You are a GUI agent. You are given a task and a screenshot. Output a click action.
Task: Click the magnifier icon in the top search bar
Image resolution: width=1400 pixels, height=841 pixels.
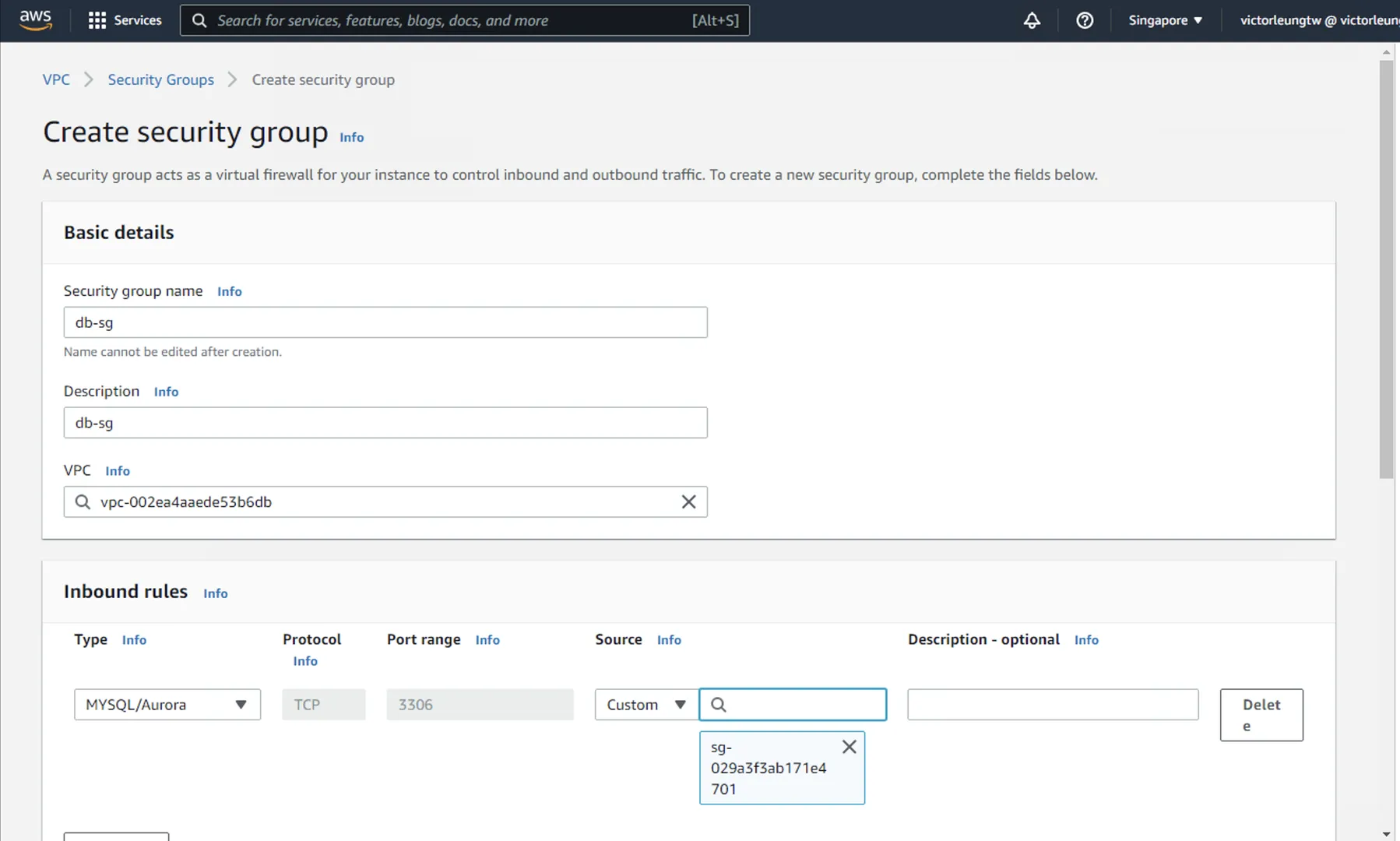pos(199,20)
